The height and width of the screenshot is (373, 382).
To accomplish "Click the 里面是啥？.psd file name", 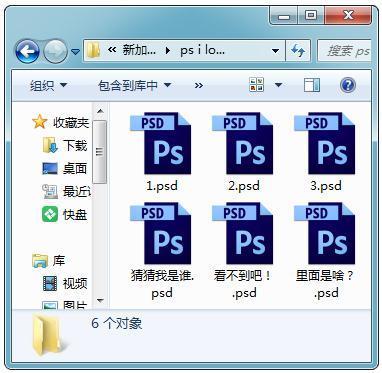I will coord(326,285).
